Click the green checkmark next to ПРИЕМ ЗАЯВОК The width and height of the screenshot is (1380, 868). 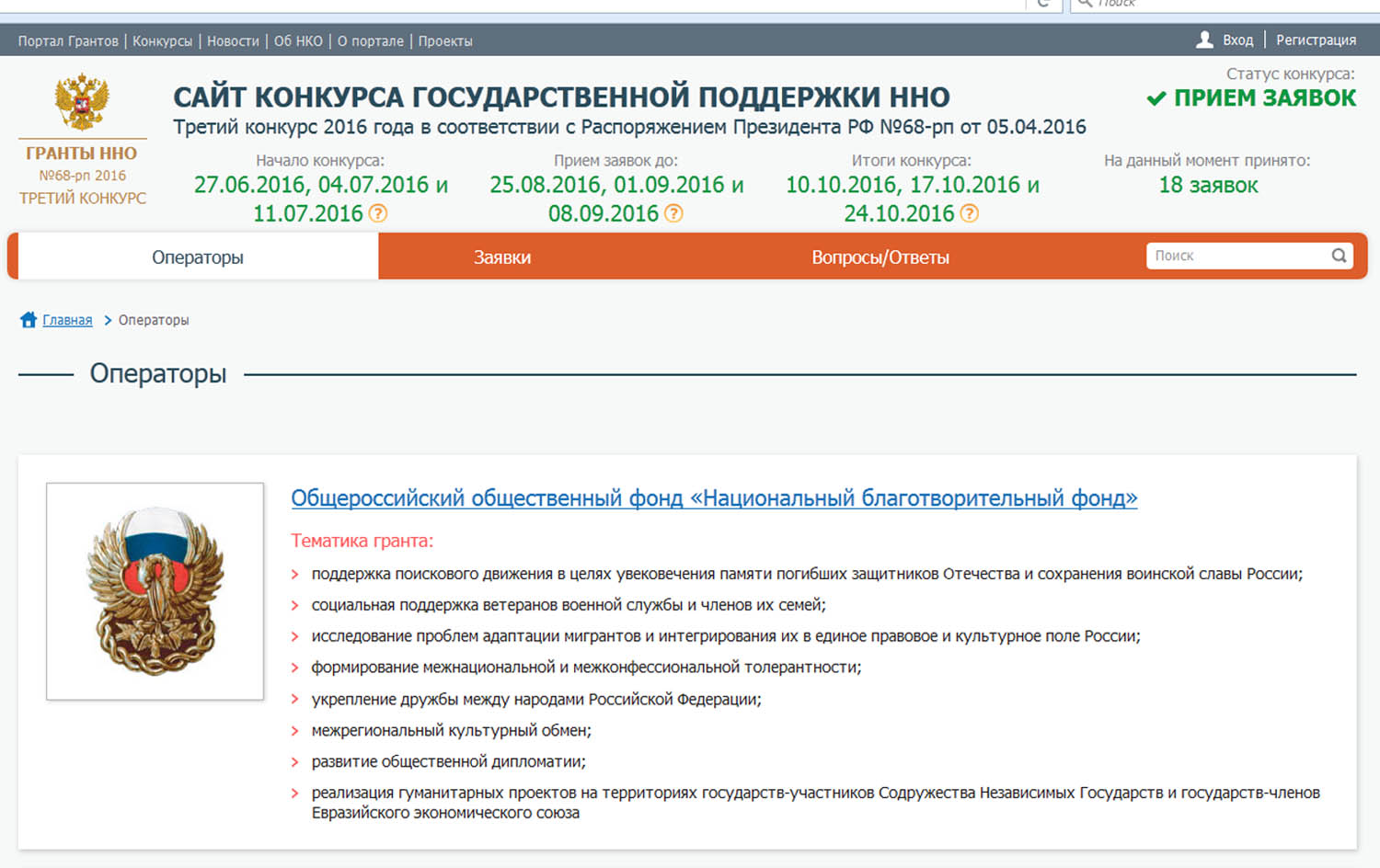pyautogui.click(x=1156, y=98)
